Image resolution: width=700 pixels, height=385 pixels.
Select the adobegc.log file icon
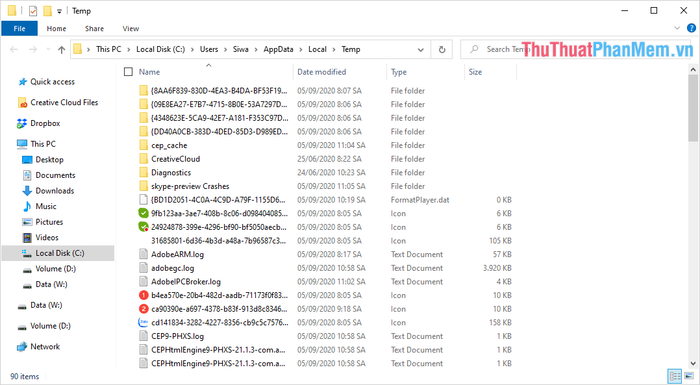click(143, 268)
